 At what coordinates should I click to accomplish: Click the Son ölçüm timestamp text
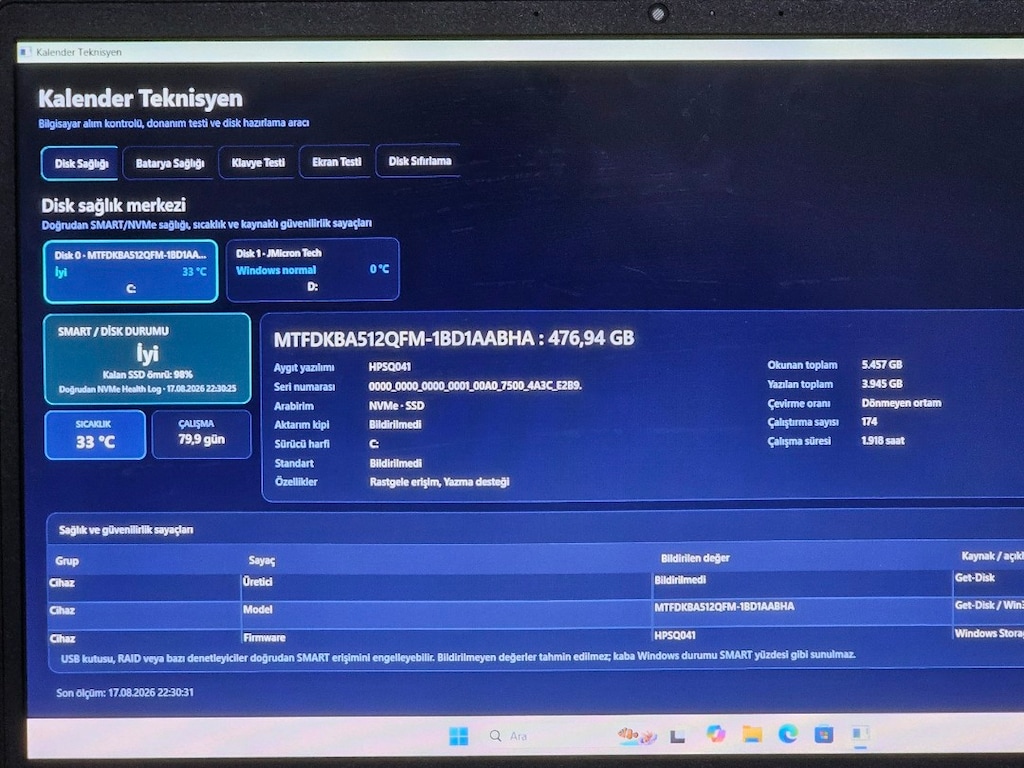tap(125, 692)
